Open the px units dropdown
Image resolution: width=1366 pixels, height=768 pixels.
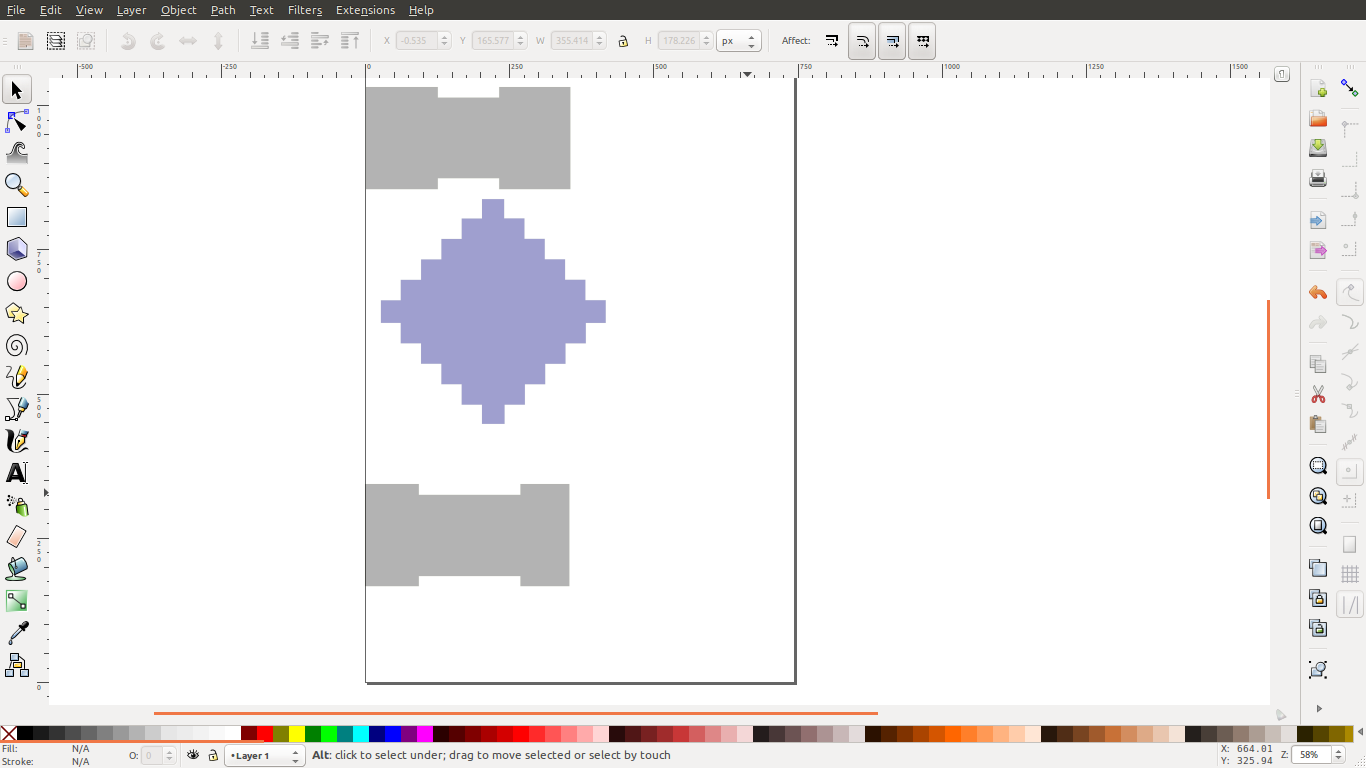(x=739, y=41)
